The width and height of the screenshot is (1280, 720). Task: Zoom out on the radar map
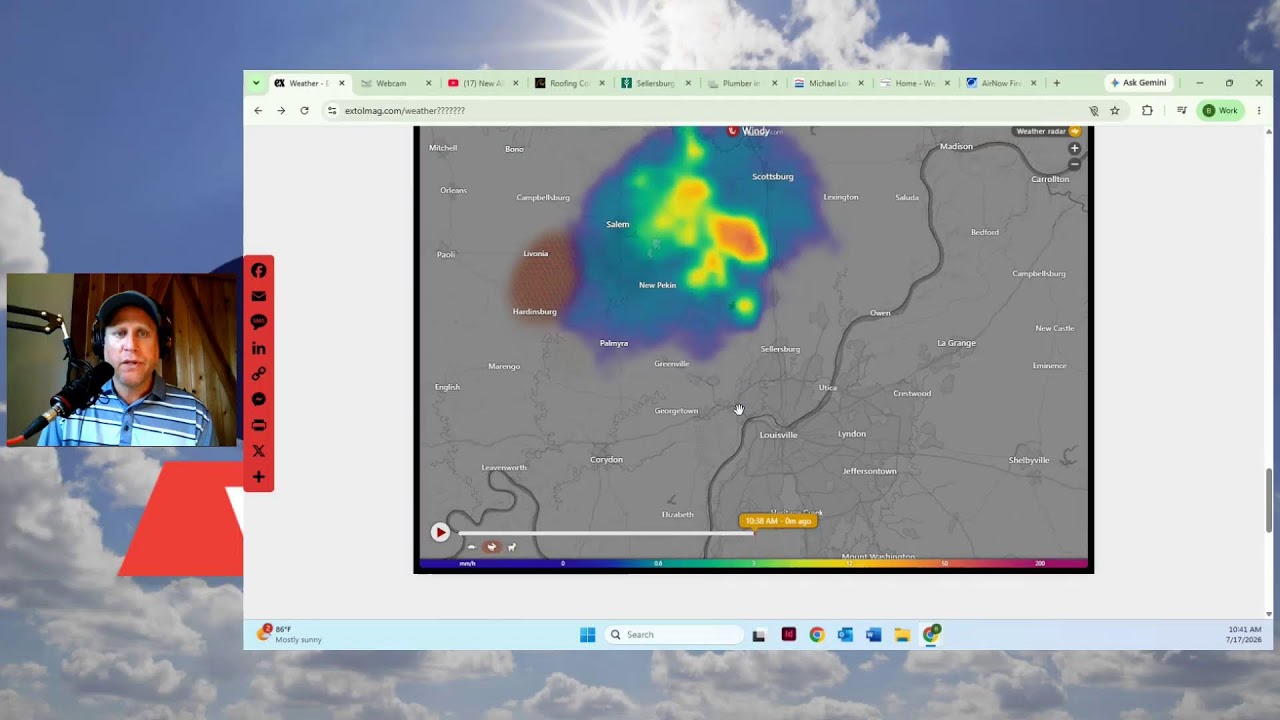tap(1074, 164)
